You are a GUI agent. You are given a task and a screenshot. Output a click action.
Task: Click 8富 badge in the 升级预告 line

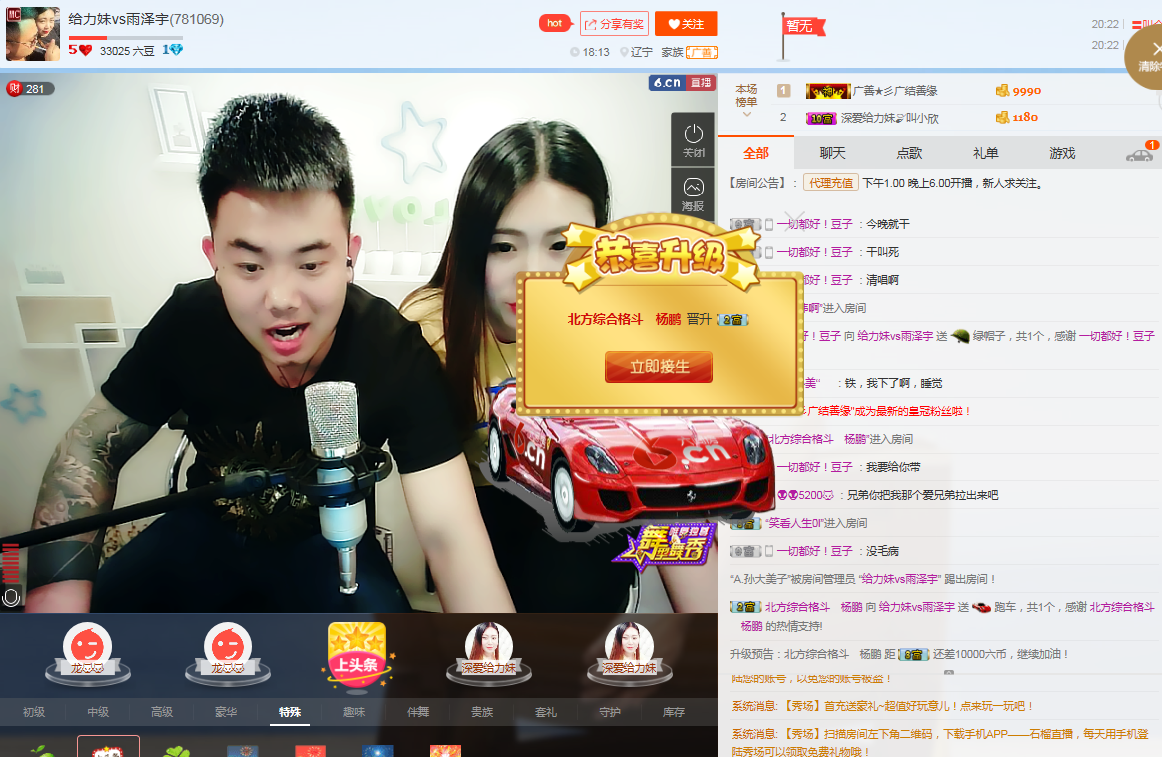(x=914, y=655)
